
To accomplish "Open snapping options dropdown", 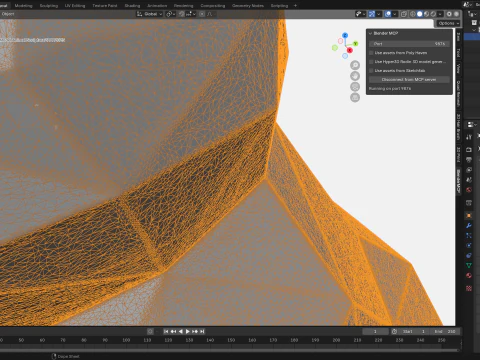I will point(191,14).
